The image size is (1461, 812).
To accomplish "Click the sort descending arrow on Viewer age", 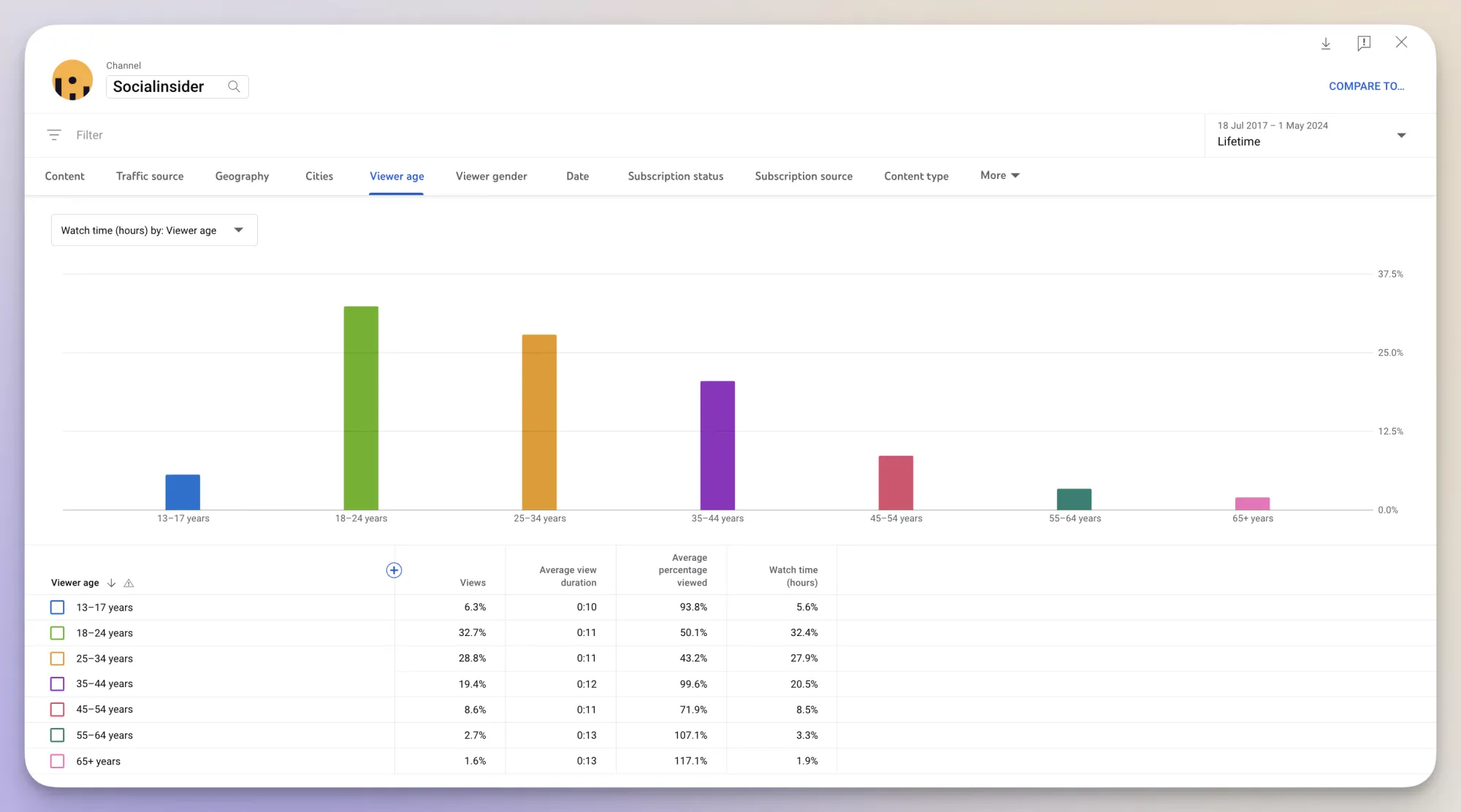I will click(111, 582).
